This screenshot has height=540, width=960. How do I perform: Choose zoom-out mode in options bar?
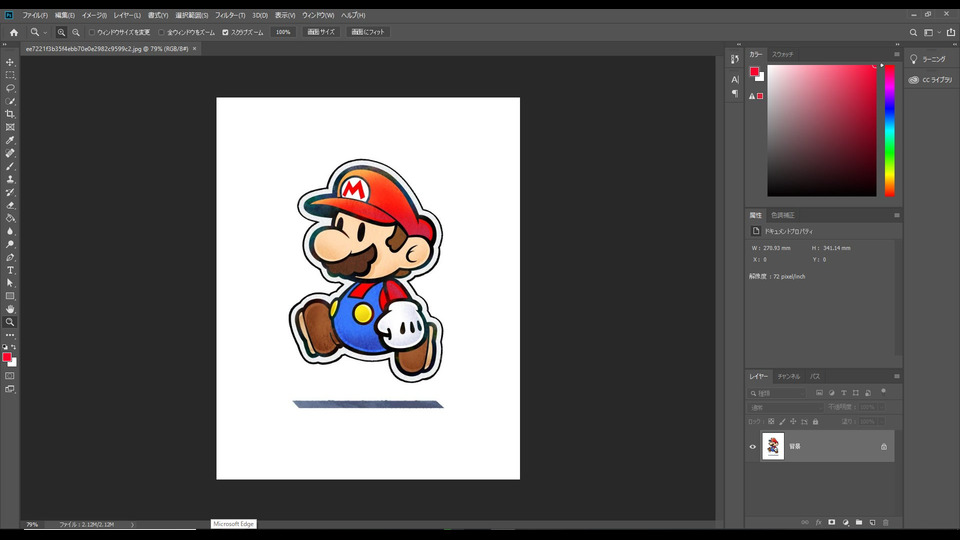point(76,32)
